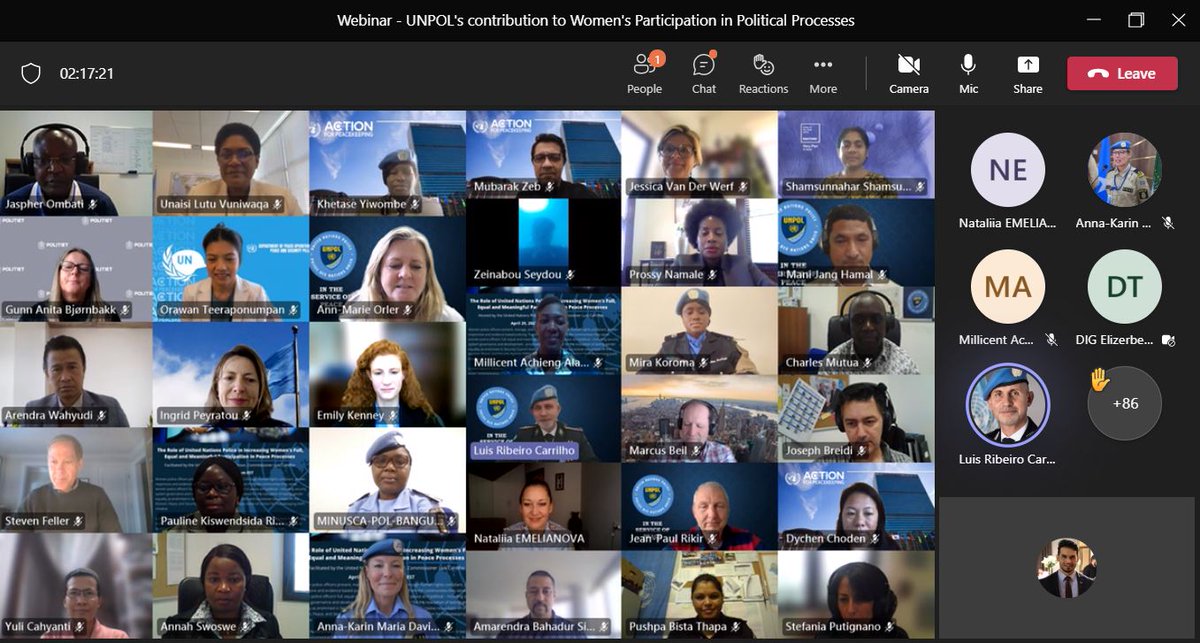Image resolution: width=1200 pixels, height=643 pixels.
Task: Open the Share content tray
Action: click(1028, 74)
